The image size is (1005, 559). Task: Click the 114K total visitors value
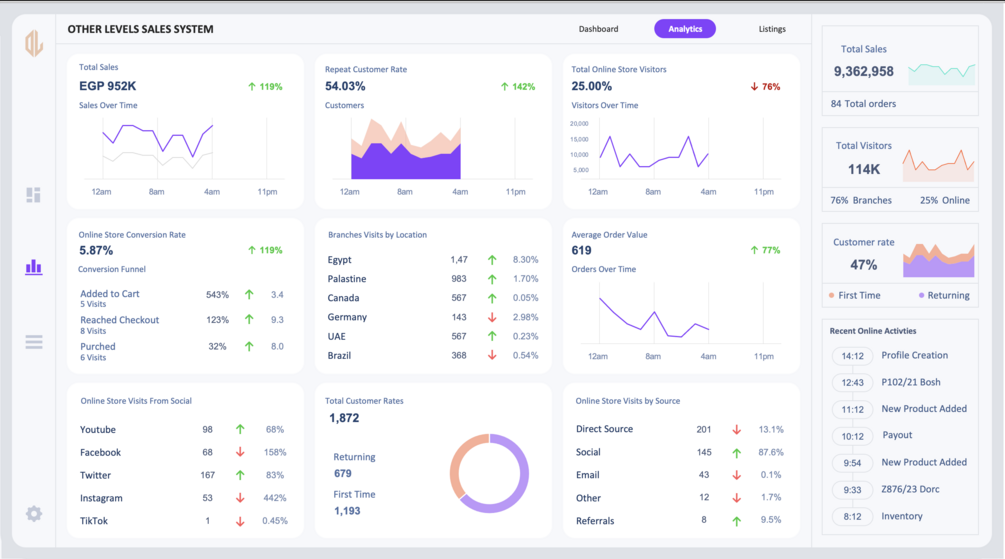(864, 169)
